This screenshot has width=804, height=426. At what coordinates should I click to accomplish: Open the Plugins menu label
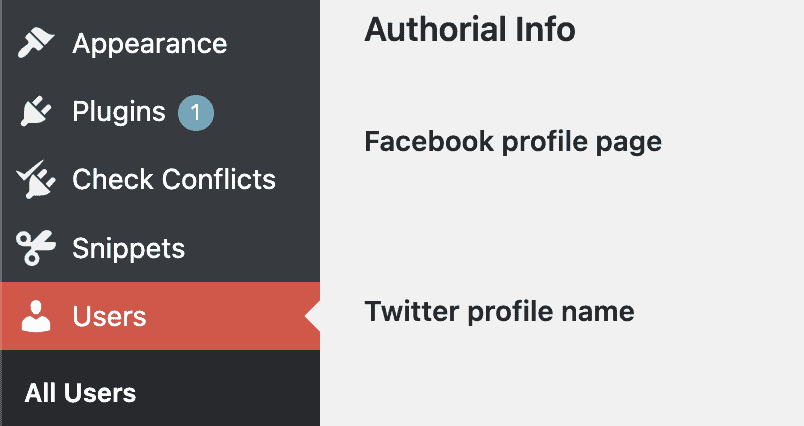tap(119, 112)
